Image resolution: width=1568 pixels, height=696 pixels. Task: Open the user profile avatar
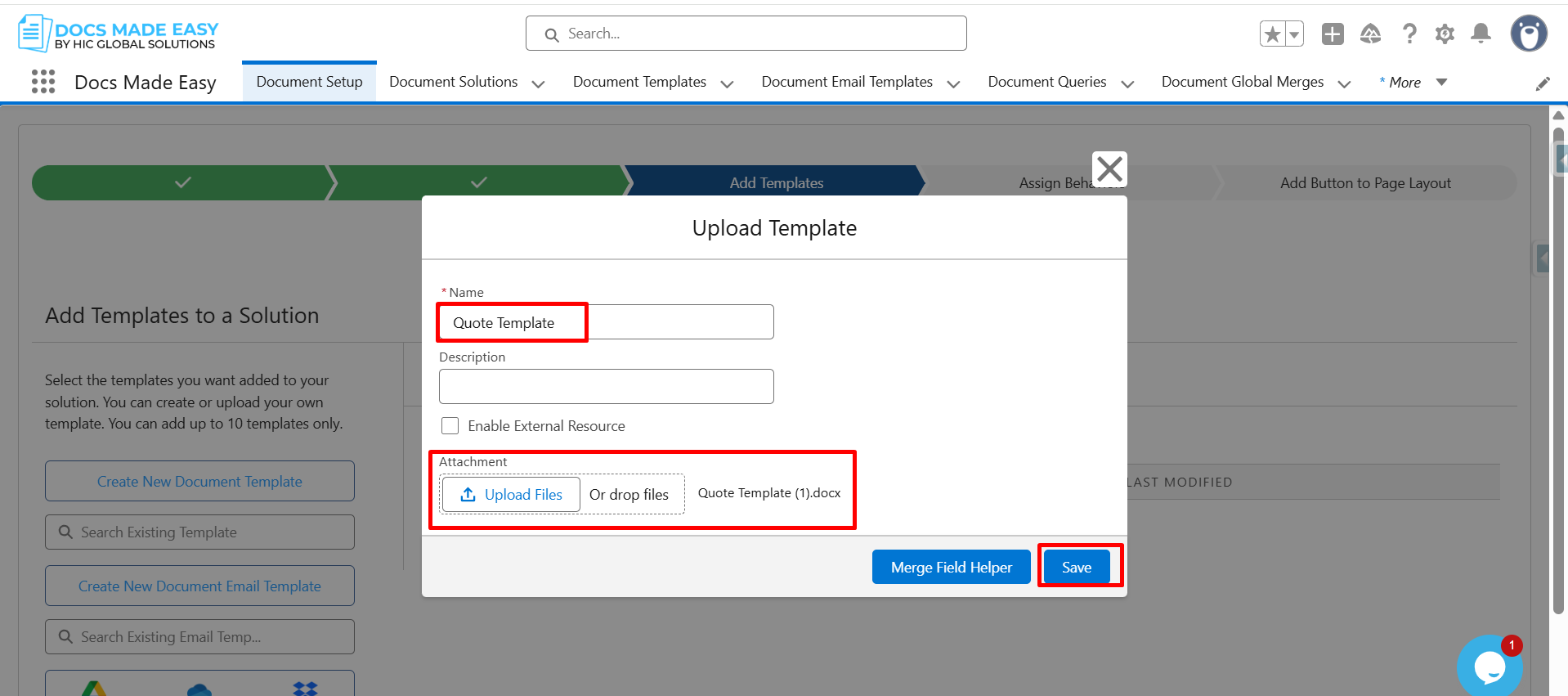point(1529,34)
